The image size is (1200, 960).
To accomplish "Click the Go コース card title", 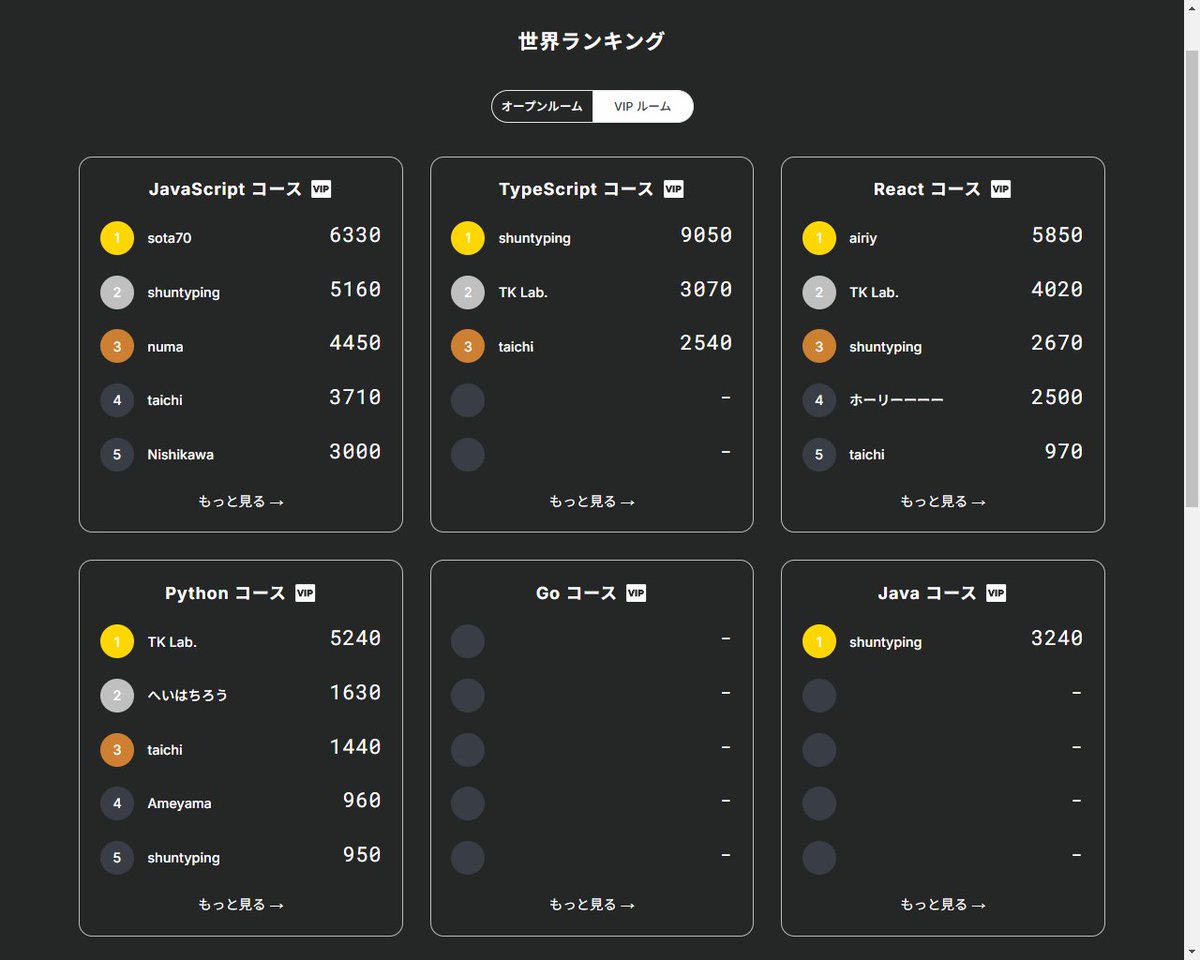I will pos(576,593).
